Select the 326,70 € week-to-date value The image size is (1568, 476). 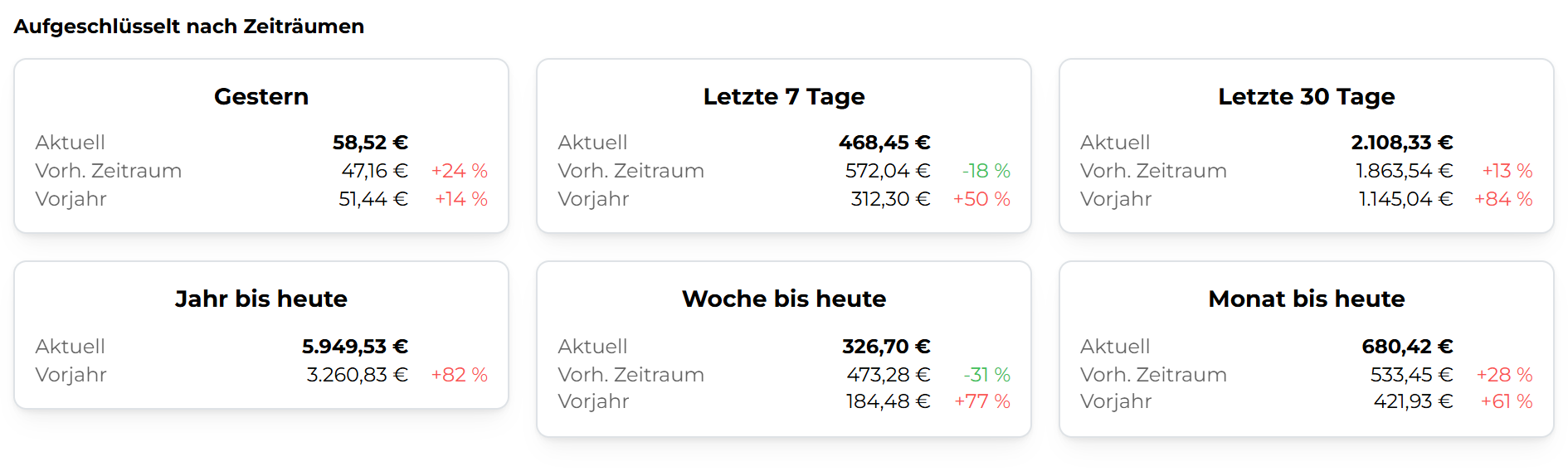click(885, 347)
